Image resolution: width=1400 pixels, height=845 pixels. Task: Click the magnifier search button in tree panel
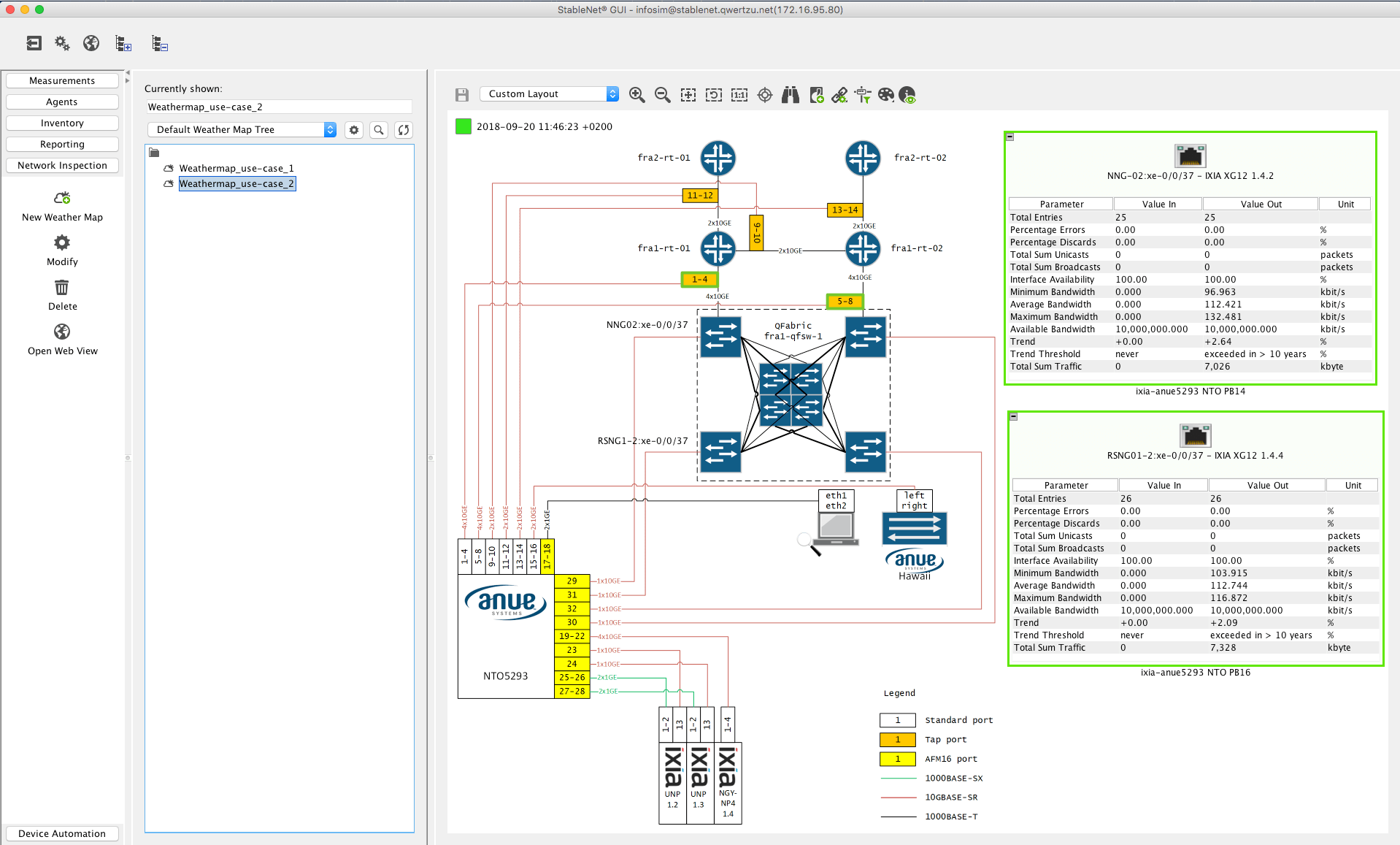tap(379, 130)
